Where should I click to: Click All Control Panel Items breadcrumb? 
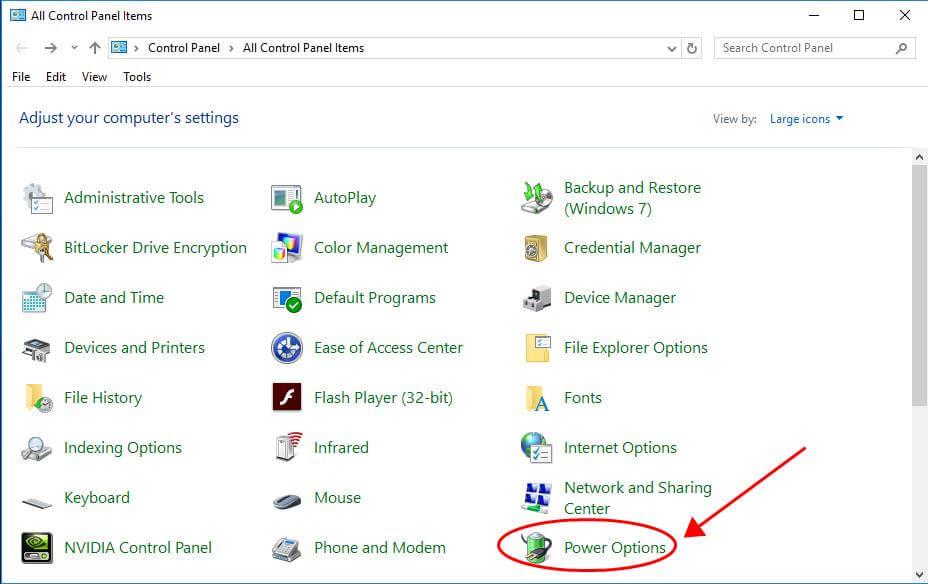click(x=303, y=49)
